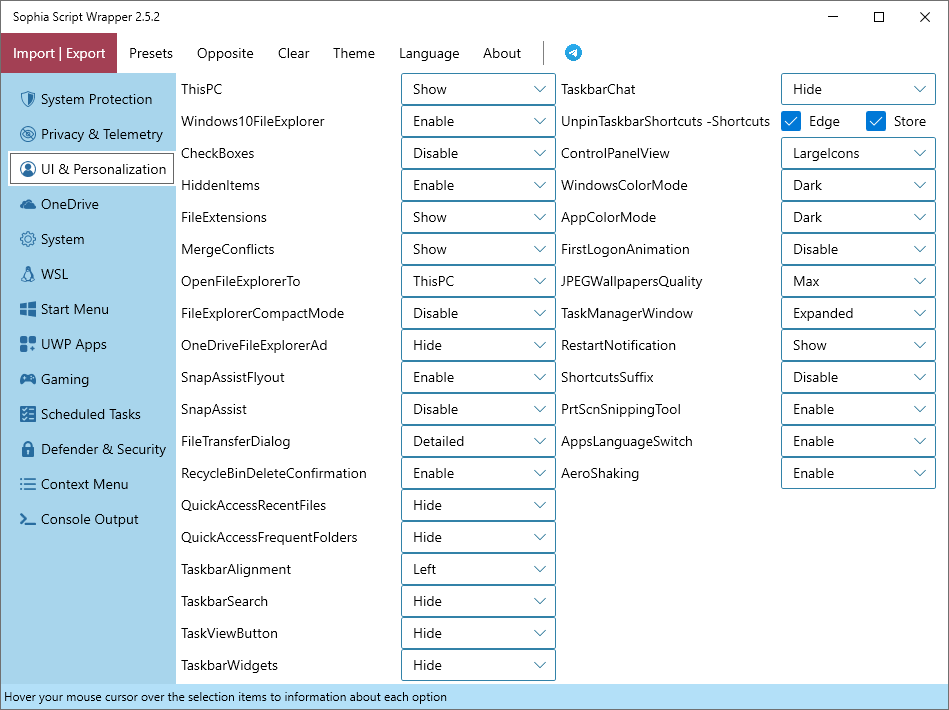Click the Opposite menu item
Viewport: 949px width, 710px height.
coord(225,53)
